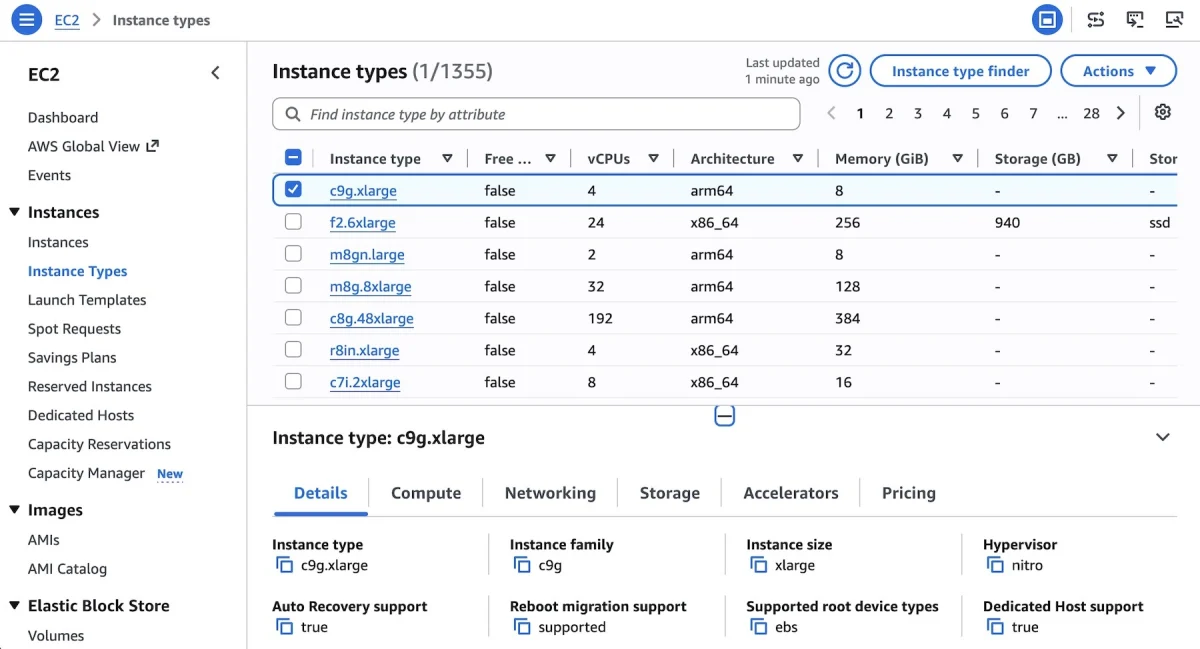This screenshot has width=1200, height=649.
Task: Copy the Auto Recovery support value
Action: pyautogui.click(x=284, y=627)
